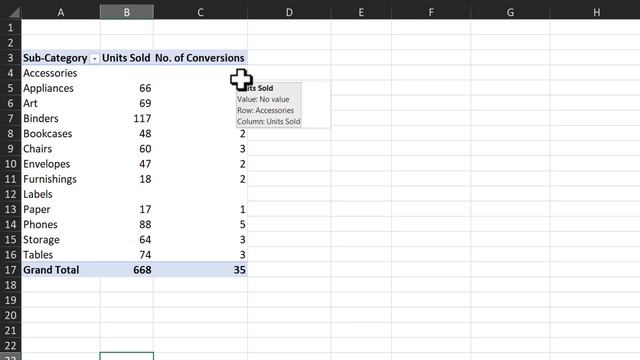Image resolution: width=640 pixels, height=360 pixels.
Task: Select the Envelopes row label
Action: tap(47, 164)
